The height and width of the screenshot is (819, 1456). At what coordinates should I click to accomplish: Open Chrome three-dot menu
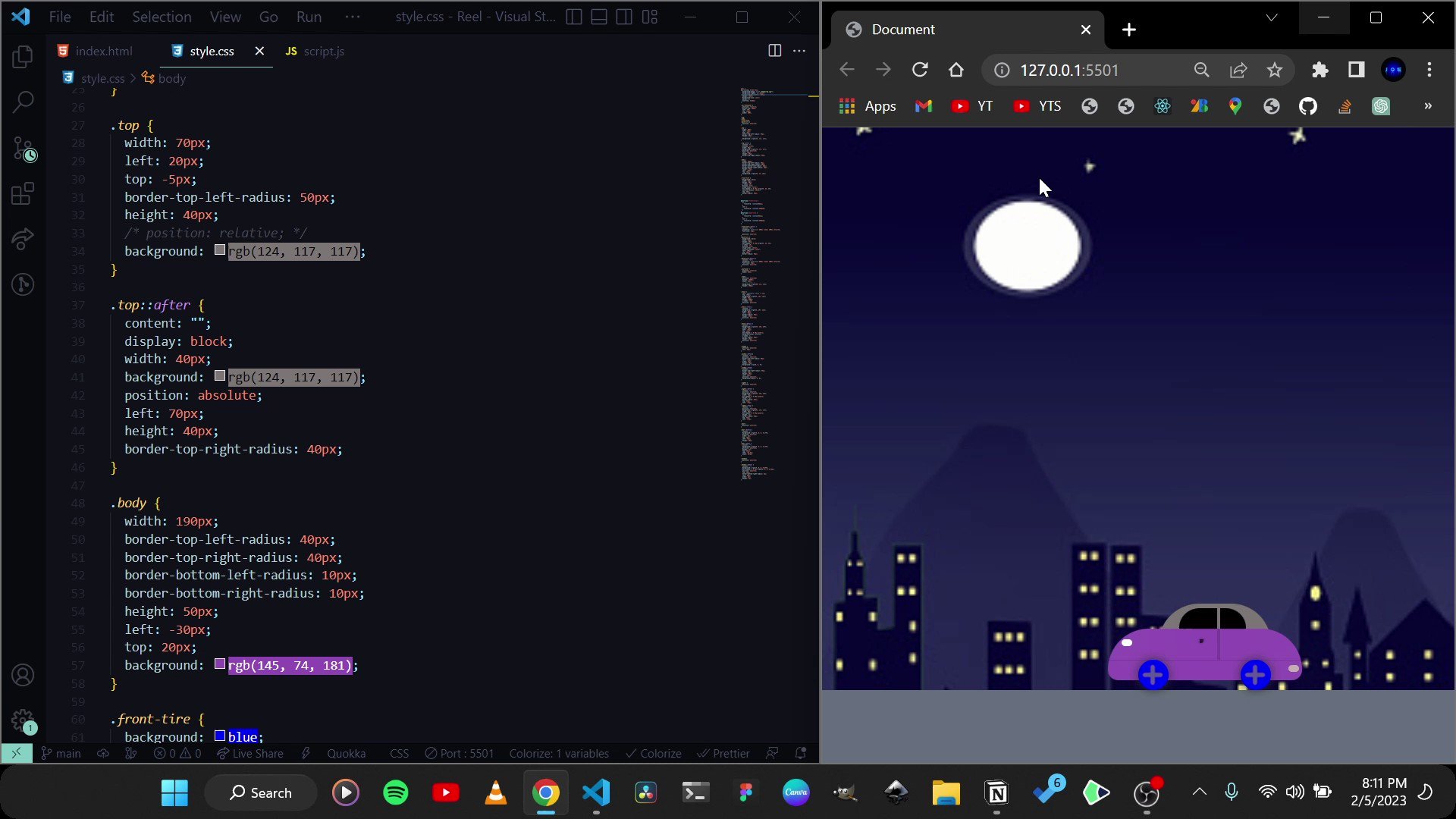(x=1429, y=70)
